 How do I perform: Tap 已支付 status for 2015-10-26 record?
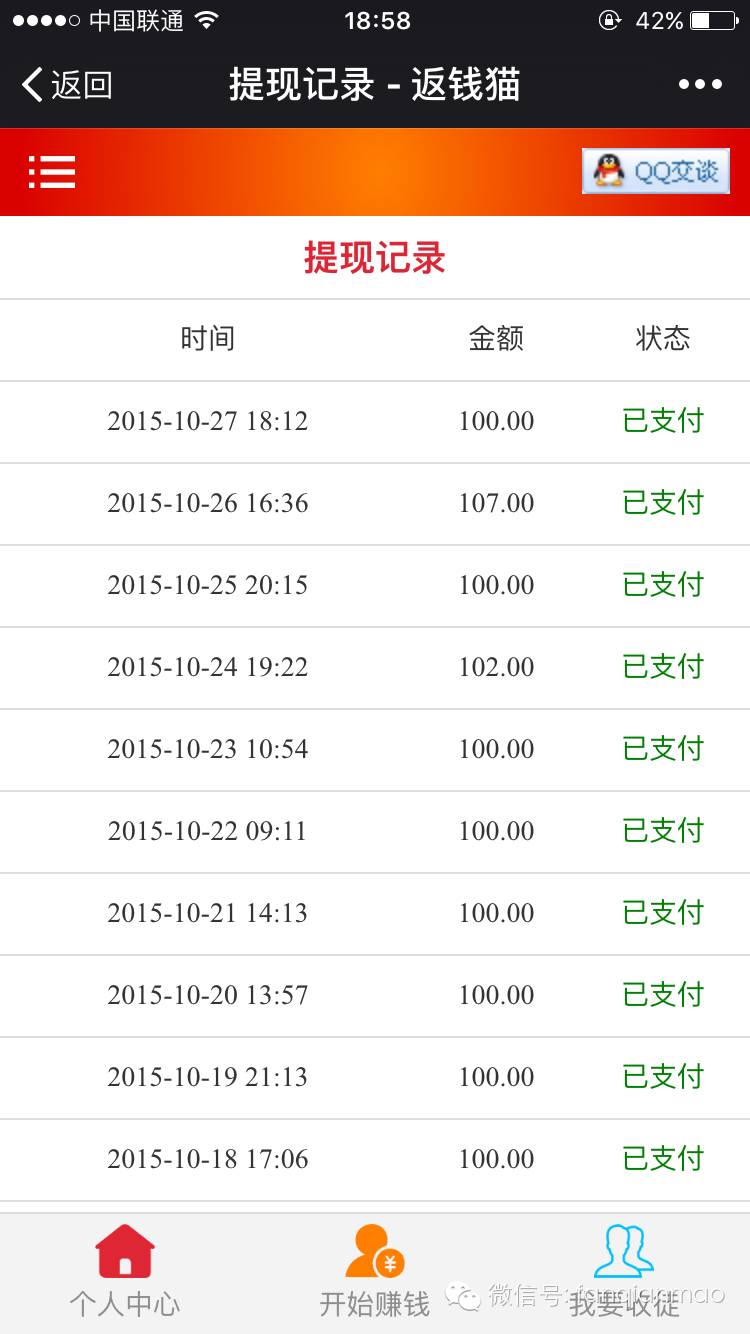point(663,503)
